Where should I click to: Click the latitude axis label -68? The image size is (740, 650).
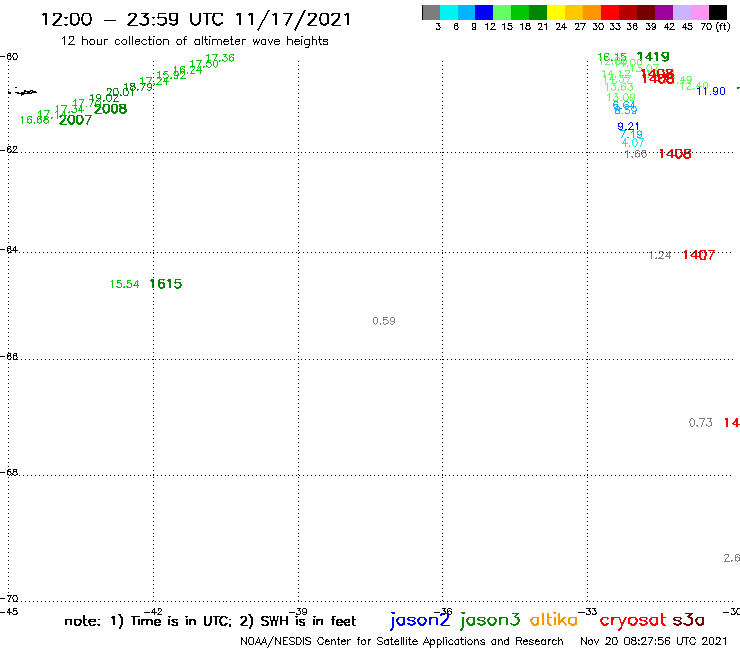click(9, 473)
